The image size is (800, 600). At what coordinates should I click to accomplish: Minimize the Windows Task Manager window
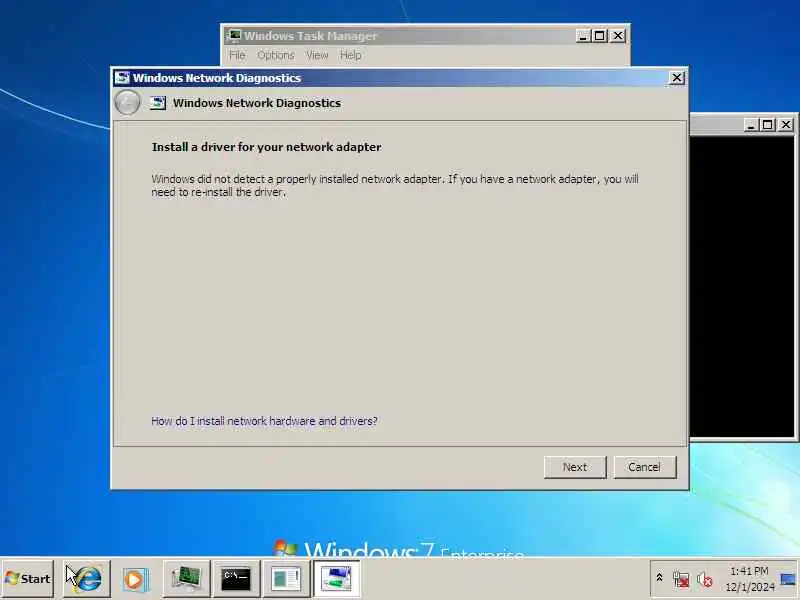point(583,36)
